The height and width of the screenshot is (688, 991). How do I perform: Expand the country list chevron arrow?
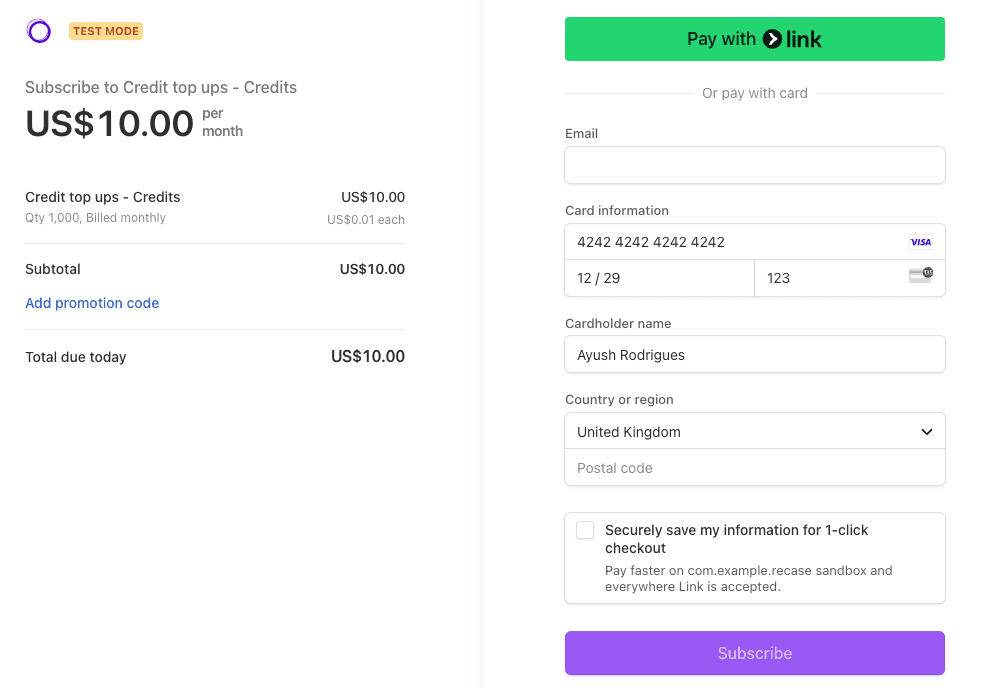(927, 432)
